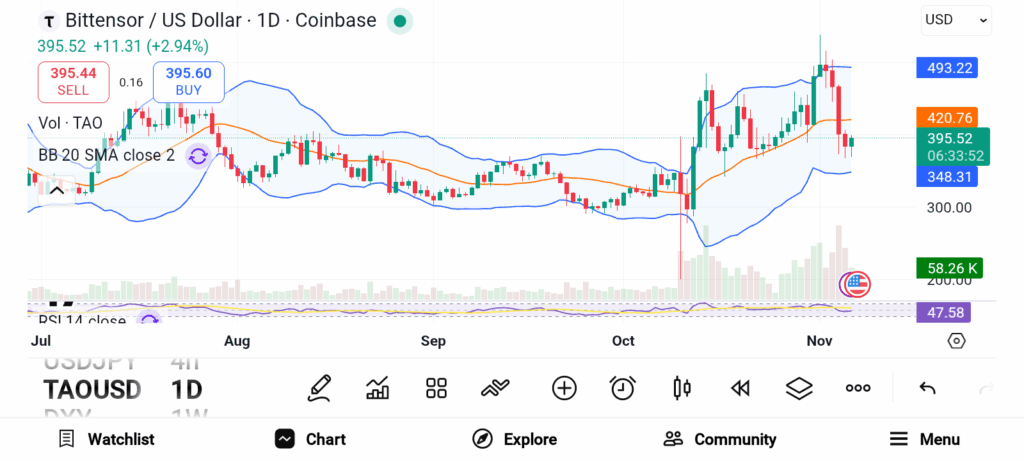Select the 1D timeframe next to TAOUSD
This screenshot has width=1024, height=461.
coord(186,389)
